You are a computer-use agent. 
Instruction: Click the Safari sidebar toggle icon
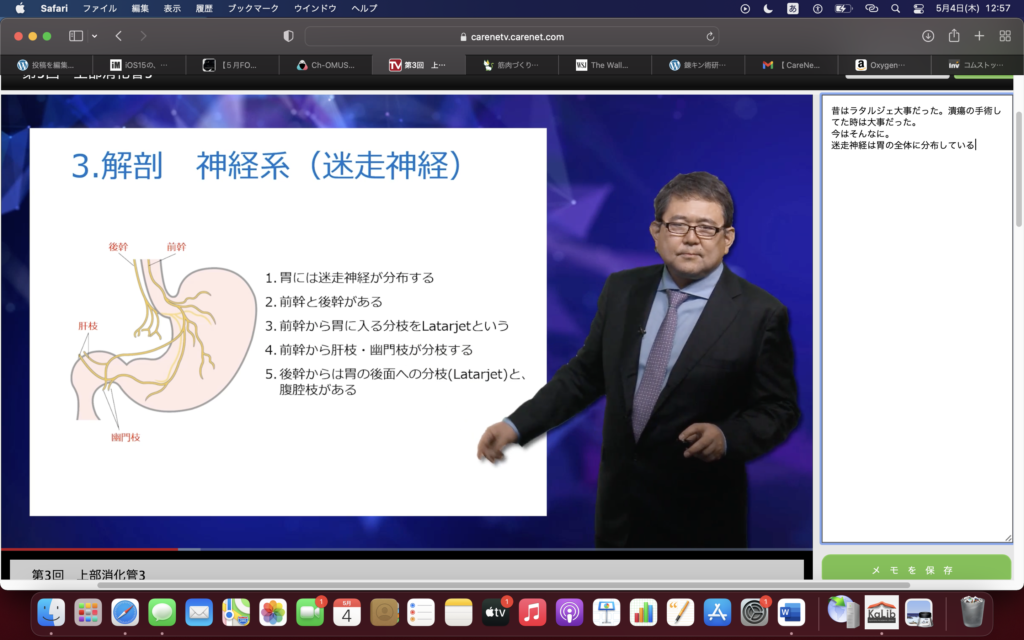pyautogui.click(x=75, y=36)
